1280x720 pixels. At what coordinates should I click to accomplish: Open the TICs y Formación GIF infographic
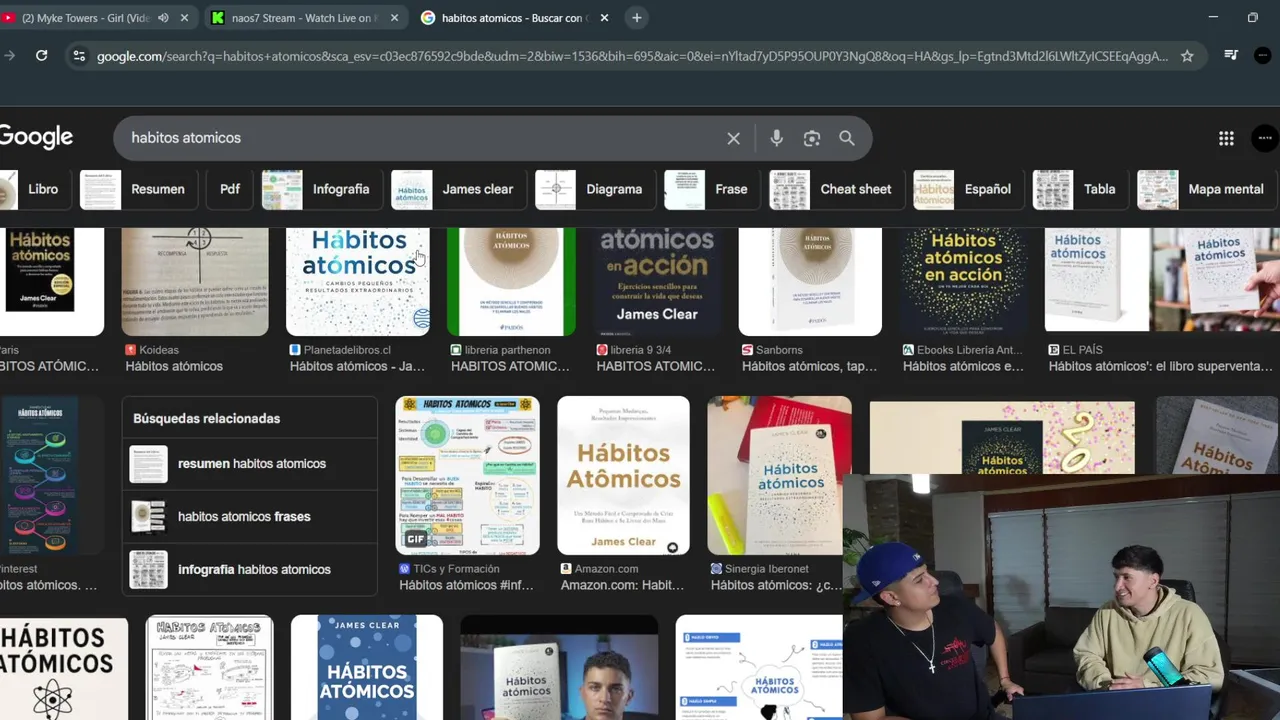point(467,475)
